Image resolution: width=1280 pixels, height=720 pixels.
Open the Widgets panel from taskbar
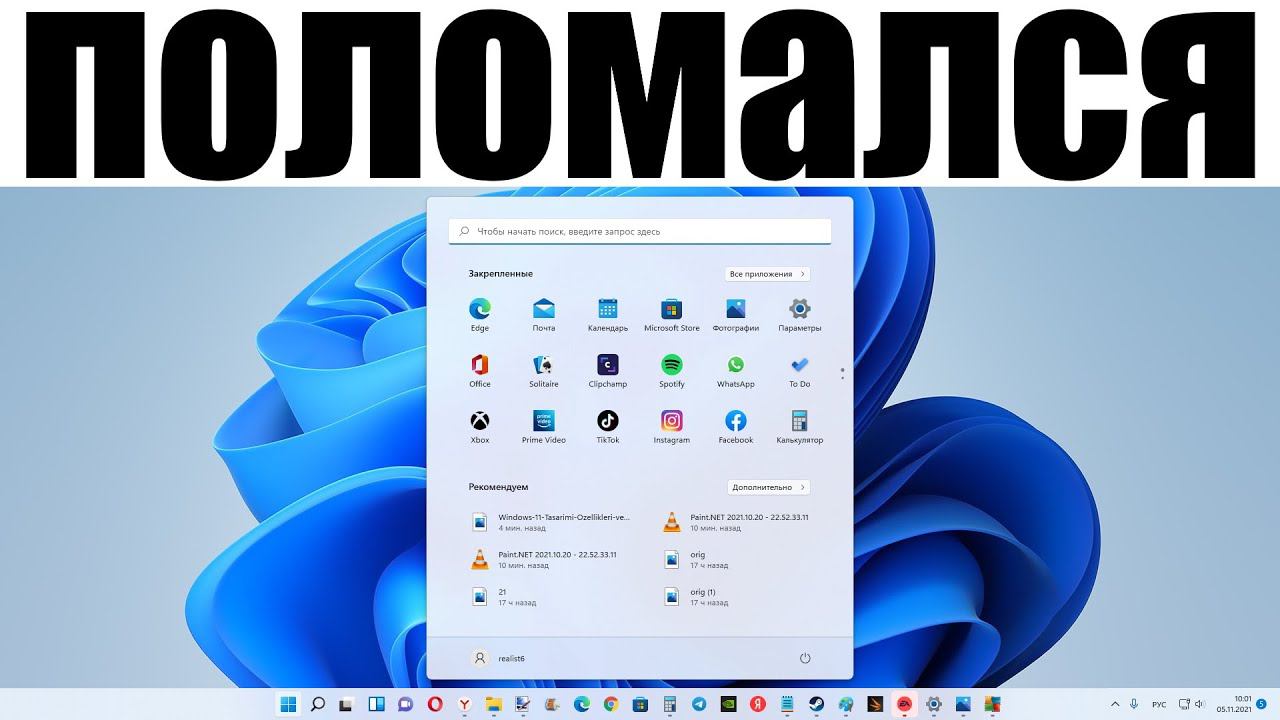click(x=376, y=704)
